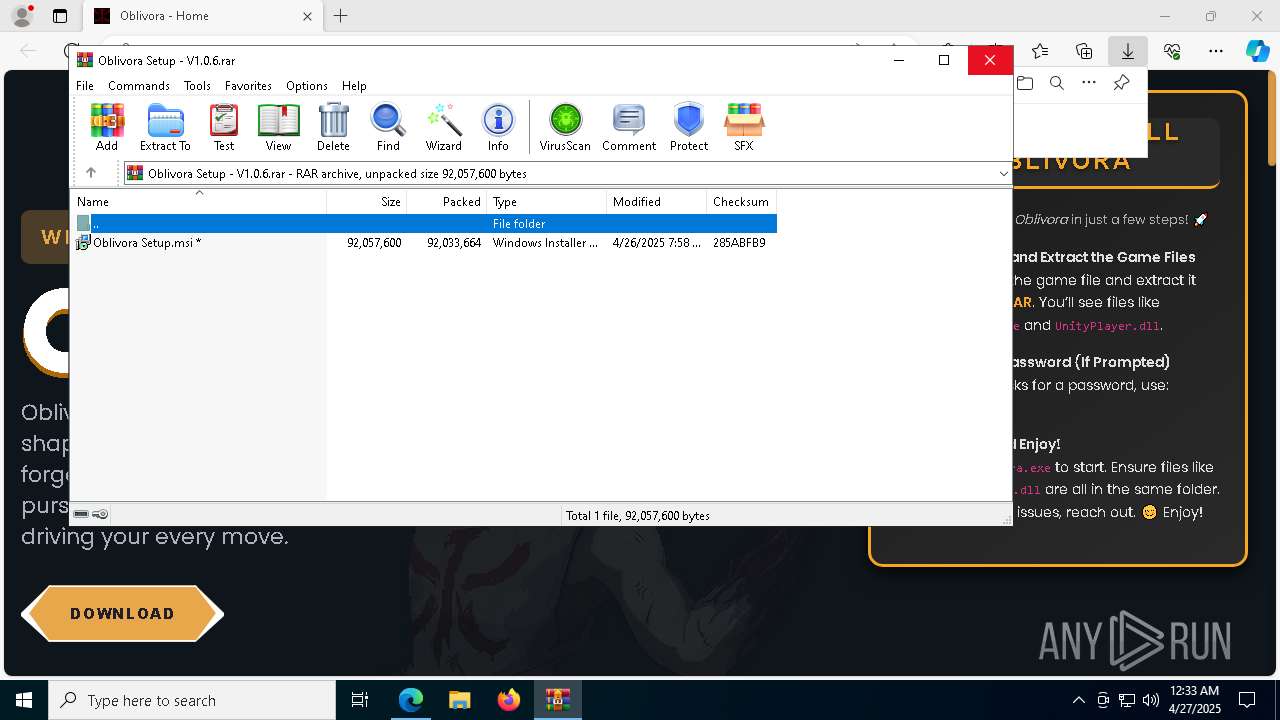
Task: Run VirusScan on archive
Action: pyautogui.click(x=565, y=127)
